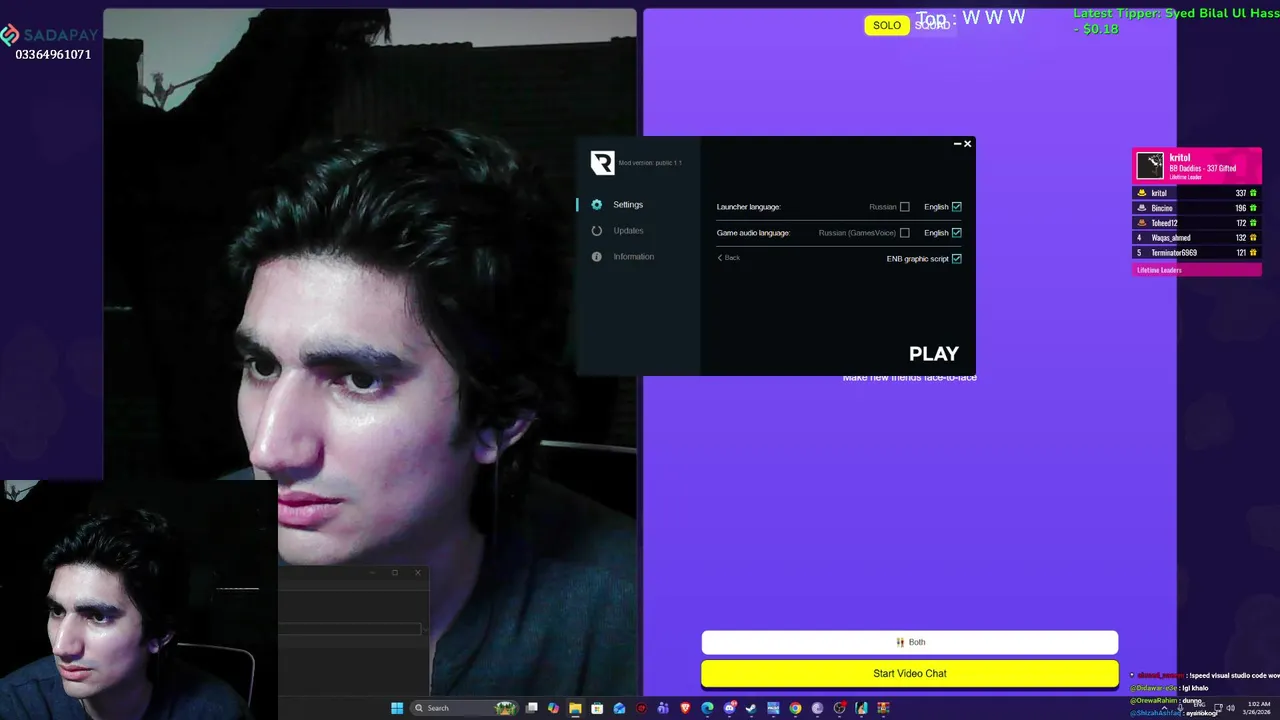The image size is (1280, 720).
Task: Disable the ENB graphic script checkbox
Action: pos(957,259)
